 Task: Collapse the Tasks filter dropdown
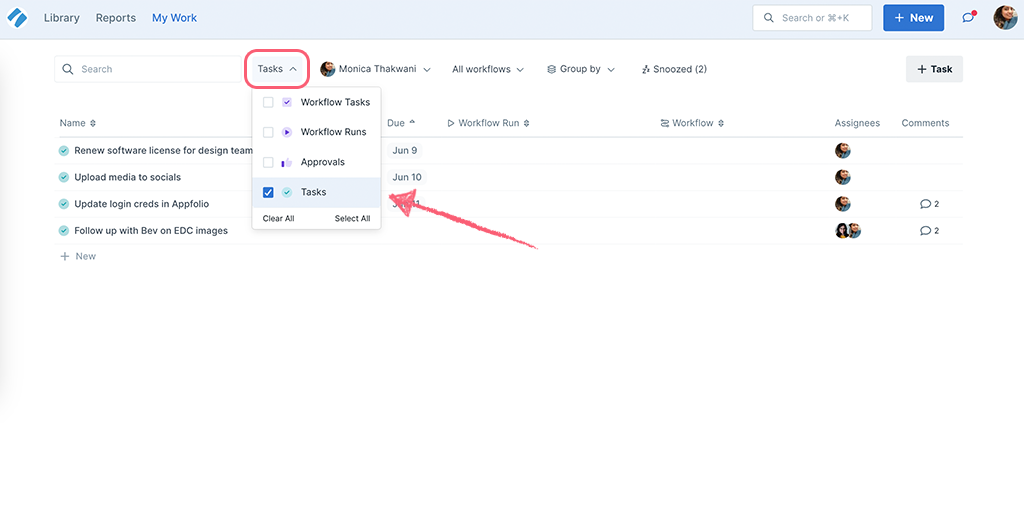277,69
